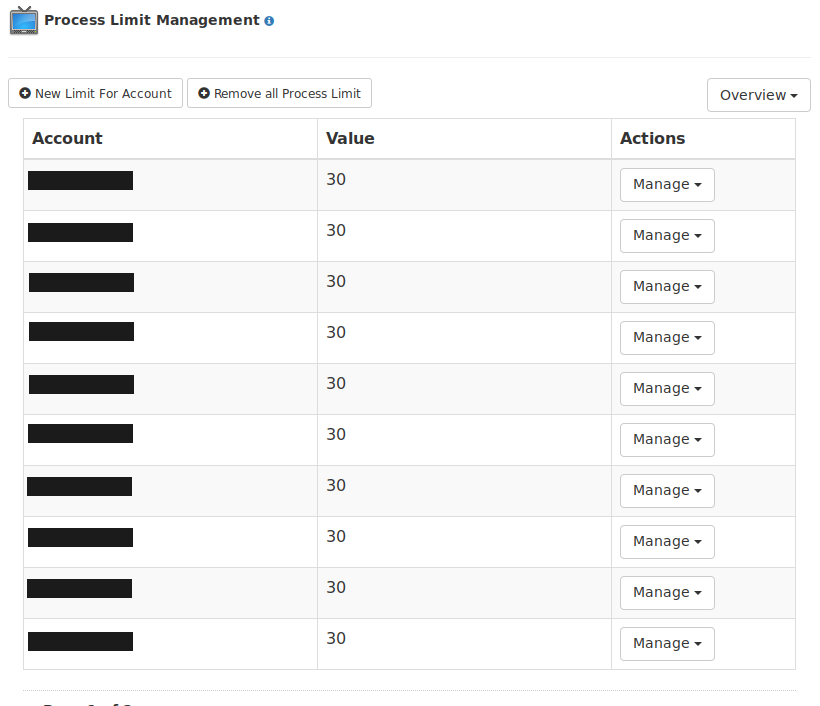Open the Manage dropdown in the last row
Viewport: 820px width, 706px height.
pos(667,644)
